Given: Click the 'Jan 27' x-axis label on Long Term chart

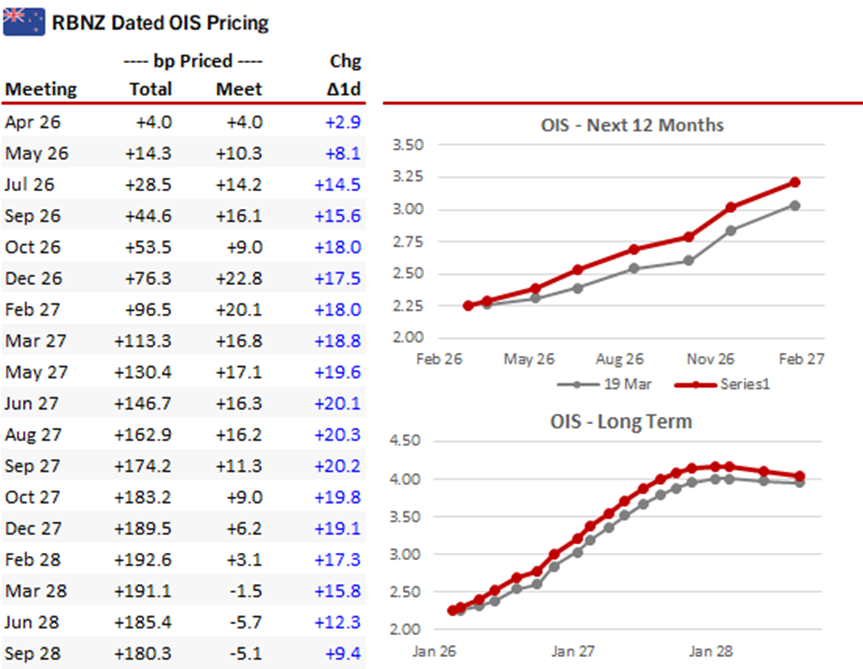Looking at the screenshot, I should 573,652.
